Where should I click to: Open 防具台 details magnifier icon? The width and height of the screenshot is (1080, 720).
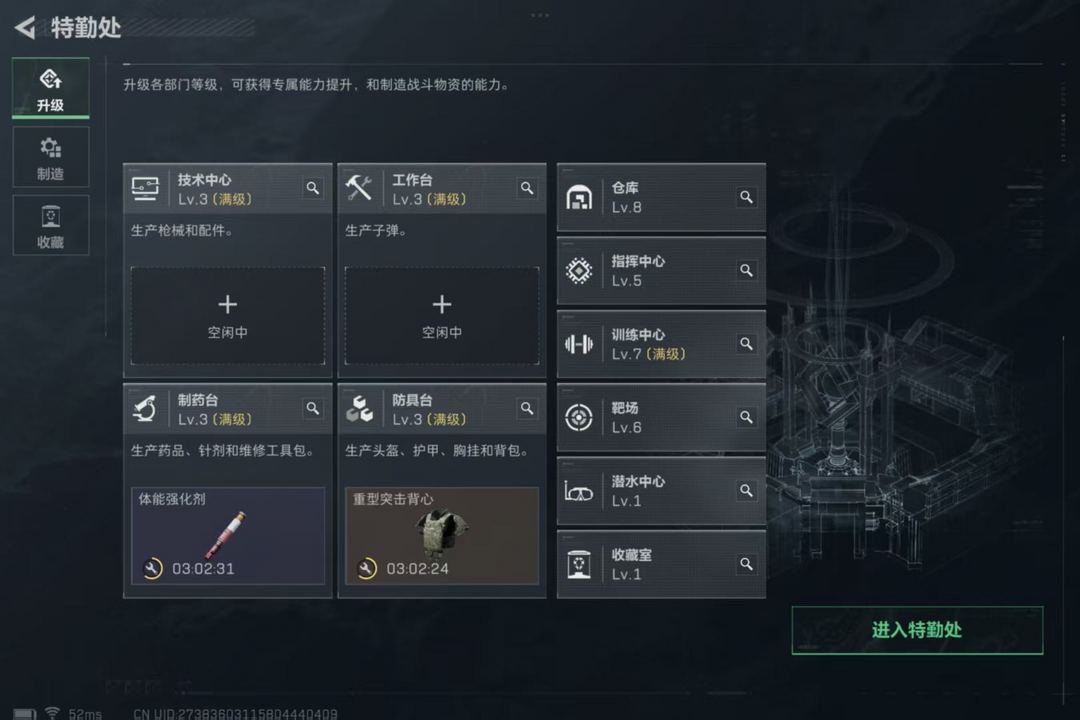tap(527, 409)
